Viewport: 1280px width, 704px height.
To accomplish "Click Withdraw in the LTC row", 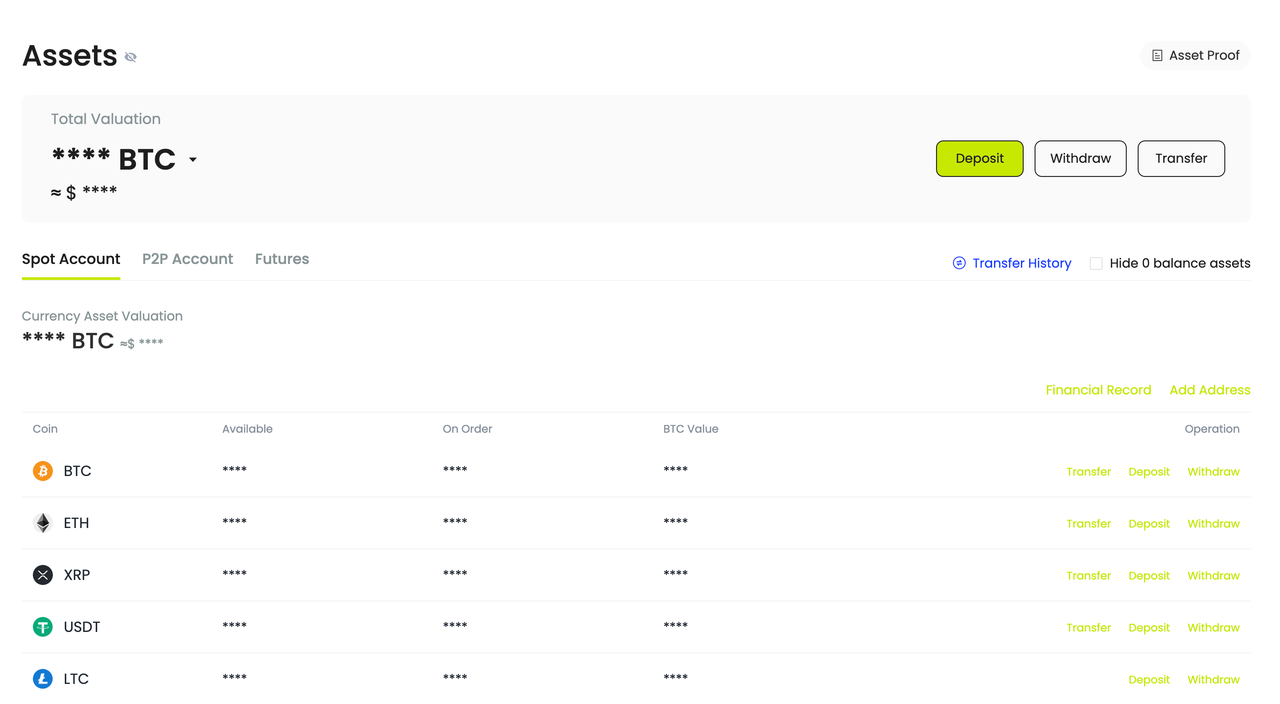I will 1213,680.
